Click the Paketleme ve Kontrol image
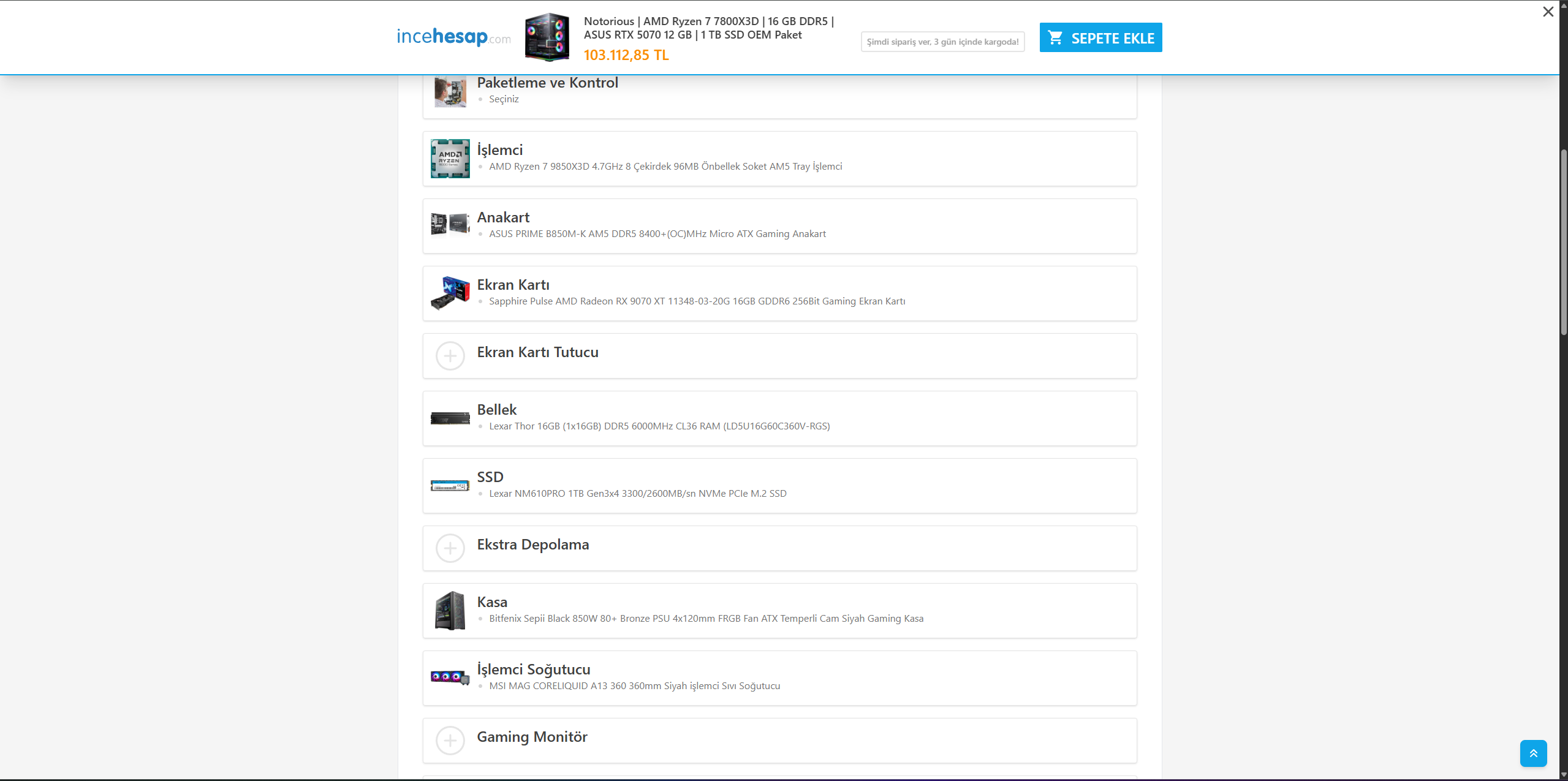Screen dimensions: 1568x781 pos(450,91)
